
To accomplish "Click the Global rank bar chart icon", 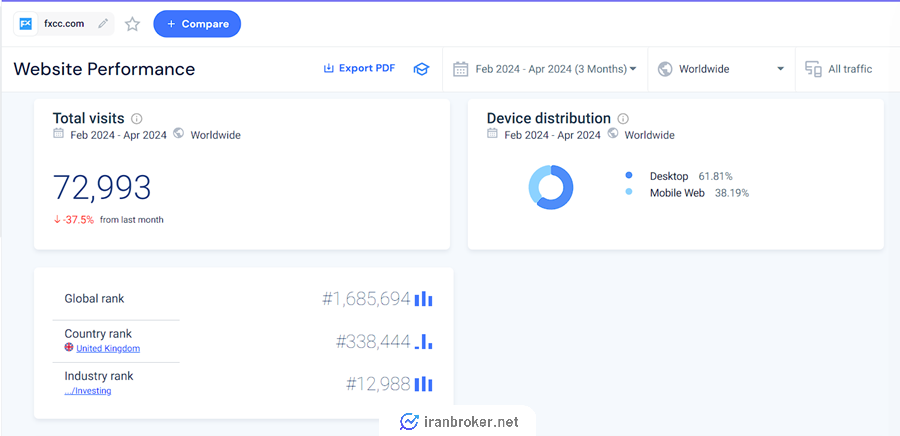I will click(424, 298).
